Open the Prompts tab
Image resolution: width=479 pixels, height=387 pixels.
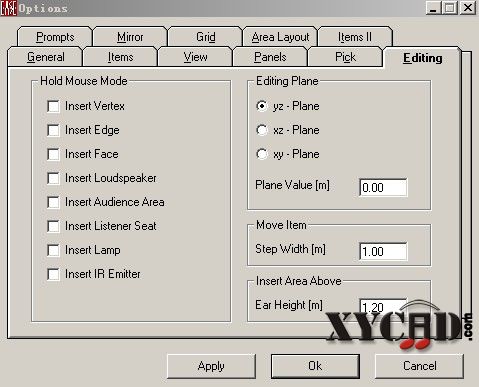point(55,37)
